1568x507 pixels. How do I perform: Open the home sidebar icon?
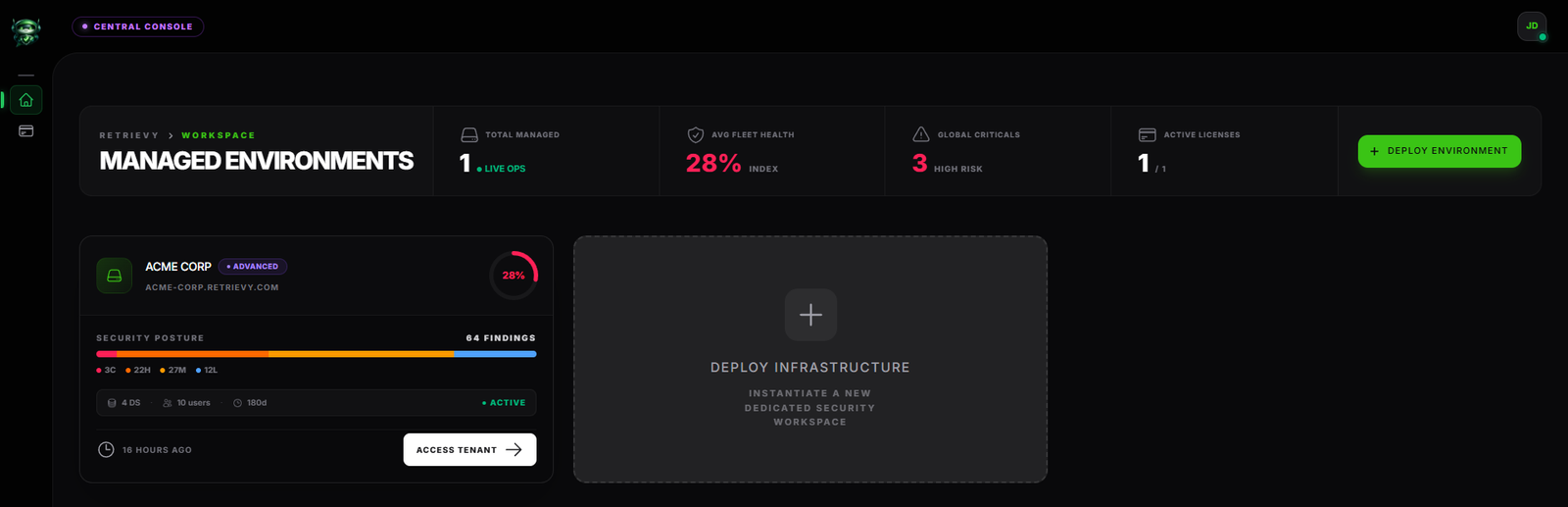(26, 100)
